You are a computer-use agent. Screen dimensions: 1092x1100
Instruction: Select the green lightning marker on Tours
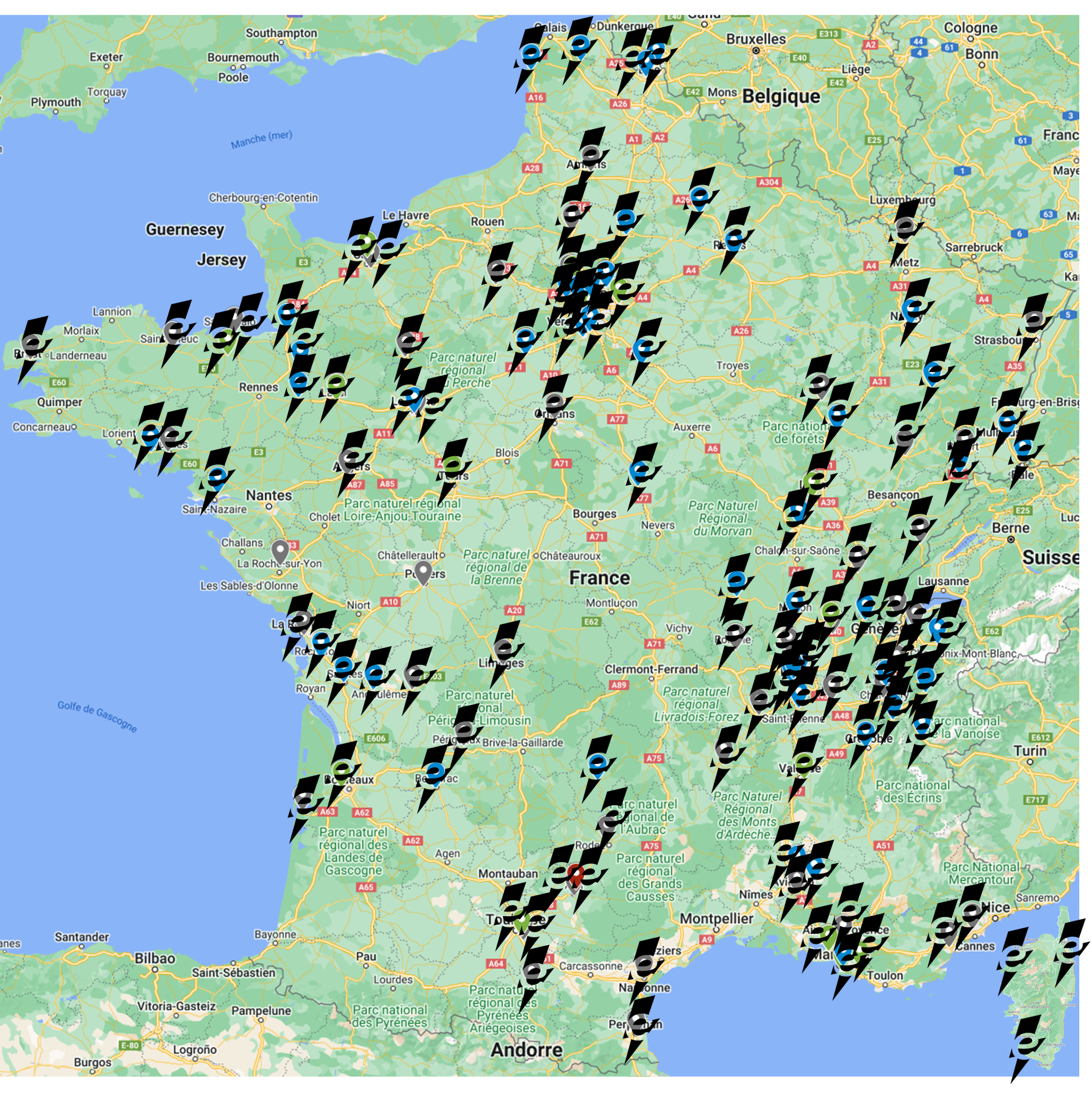click(x=453, y=472)
